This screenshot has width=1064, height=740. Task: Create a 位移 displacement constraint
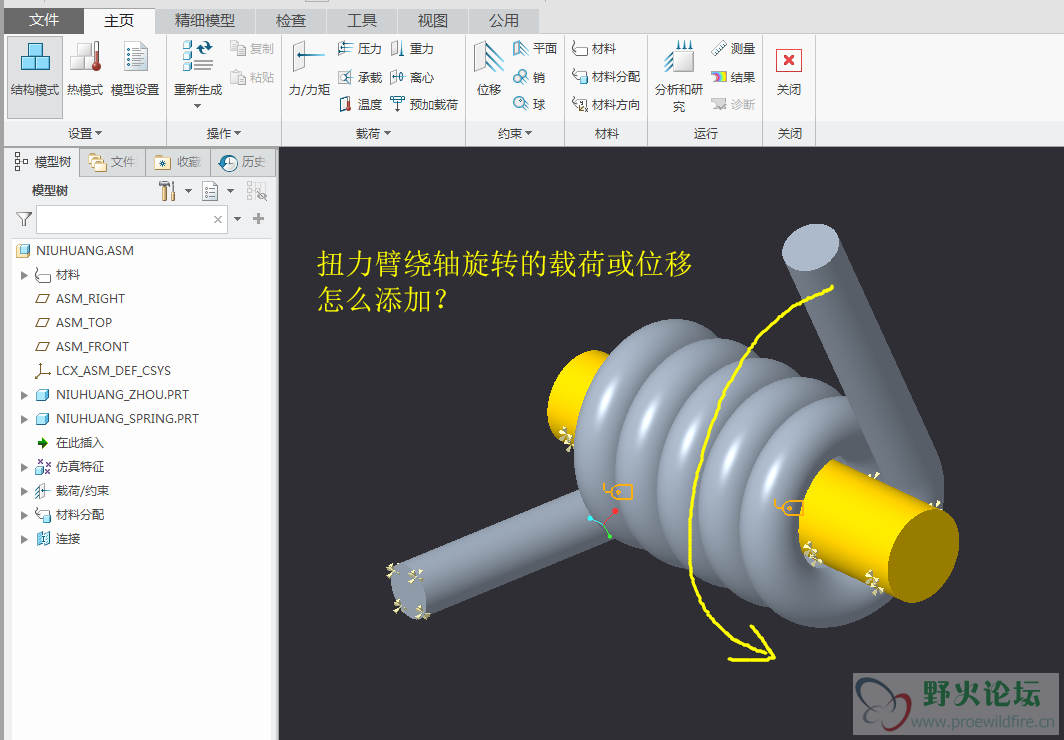489,69
